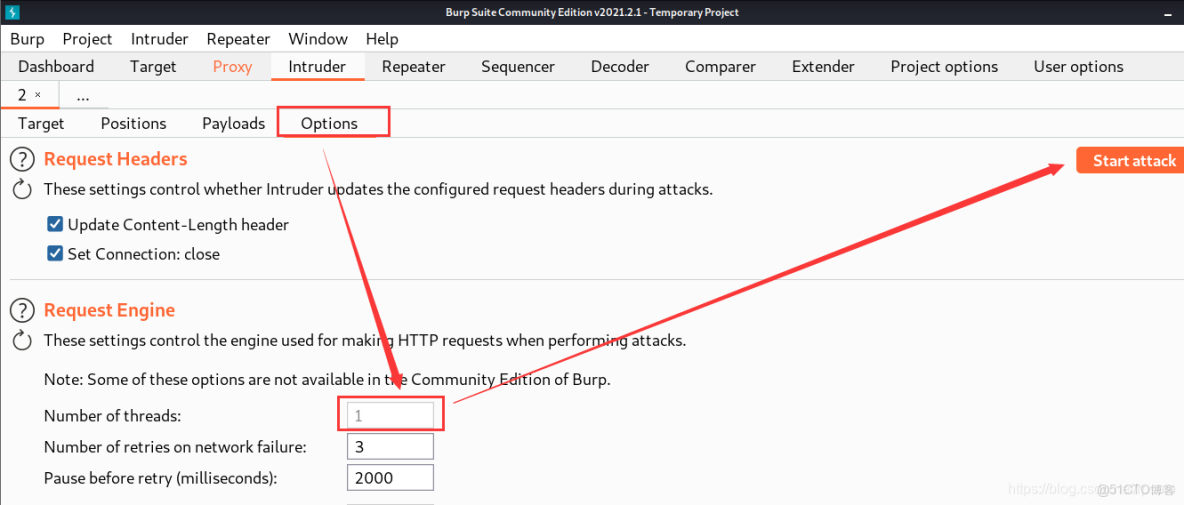Open the Intruder menu
This screenshot has height=505, width=1184.
pyautogui.click(x=159, y=39)
